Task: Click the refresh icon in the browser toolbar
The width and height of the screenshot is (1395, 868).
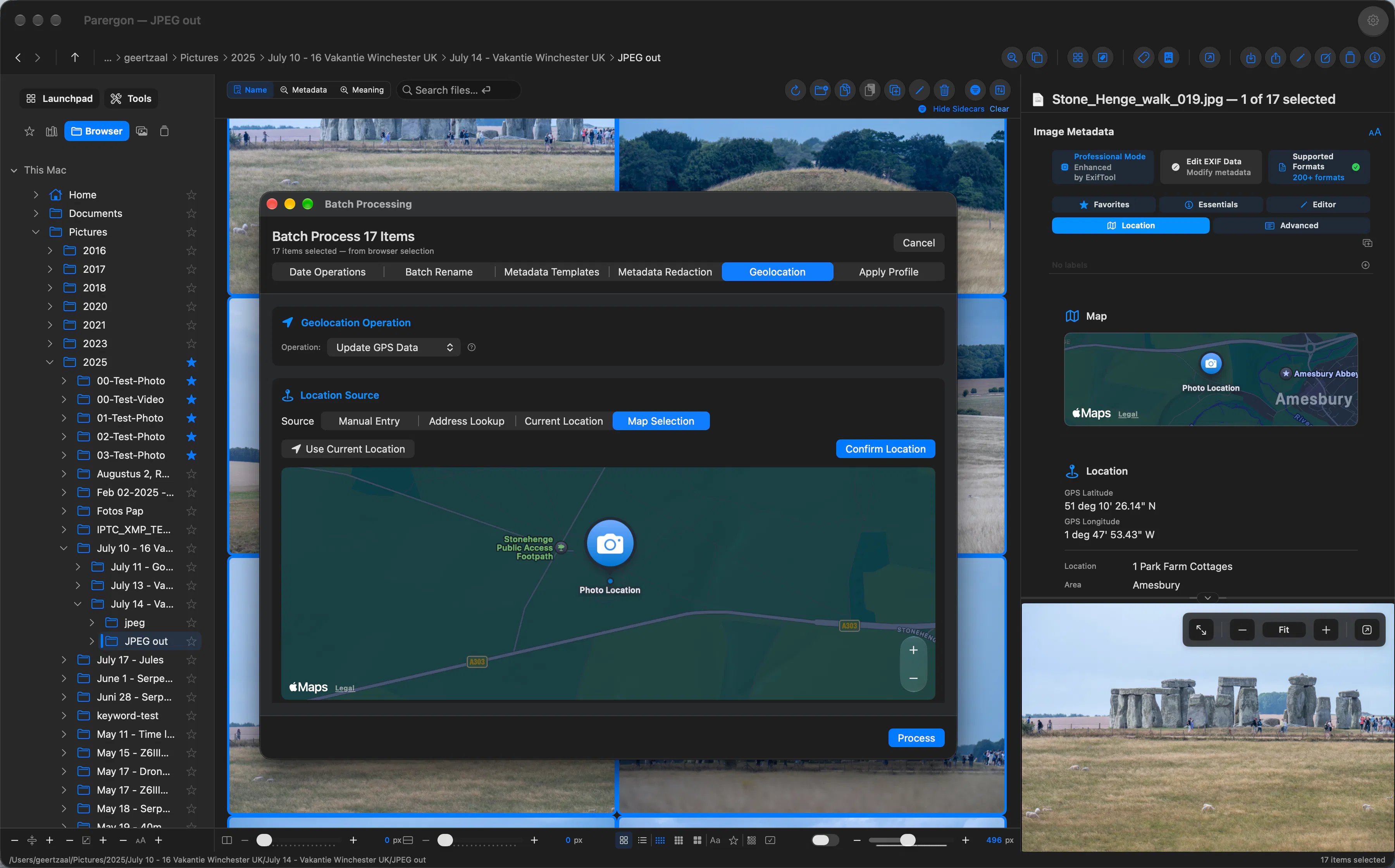Action: pos(795,90)
